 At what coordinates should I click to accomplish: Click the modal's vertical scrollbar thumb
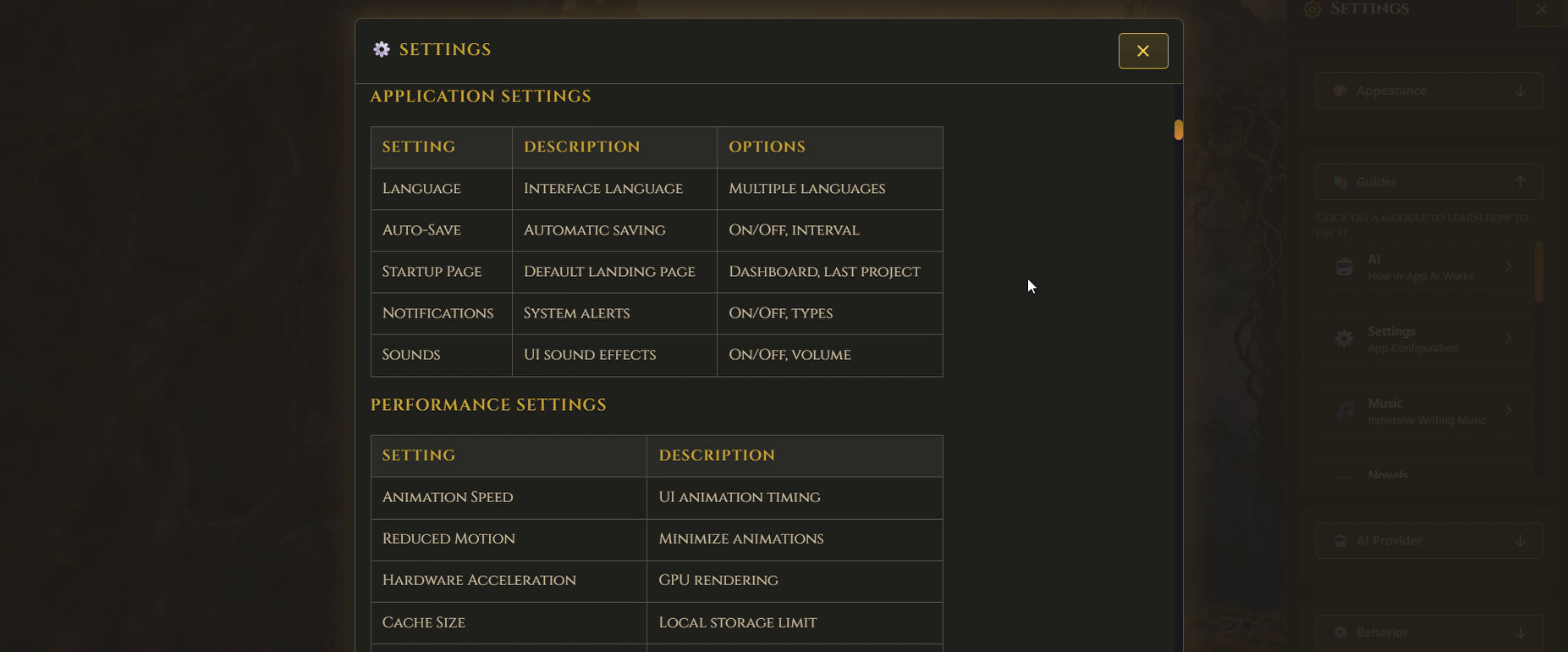pyautogui.click(x=1178, y=130)
